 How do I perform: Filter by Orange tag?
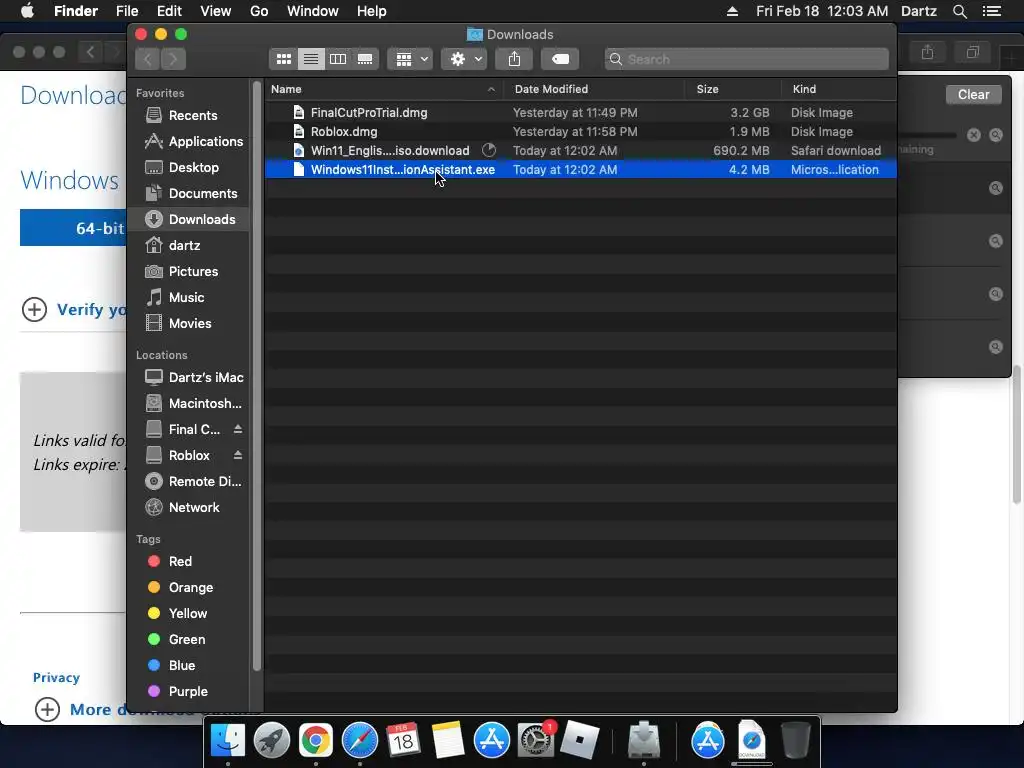point(191,588)
